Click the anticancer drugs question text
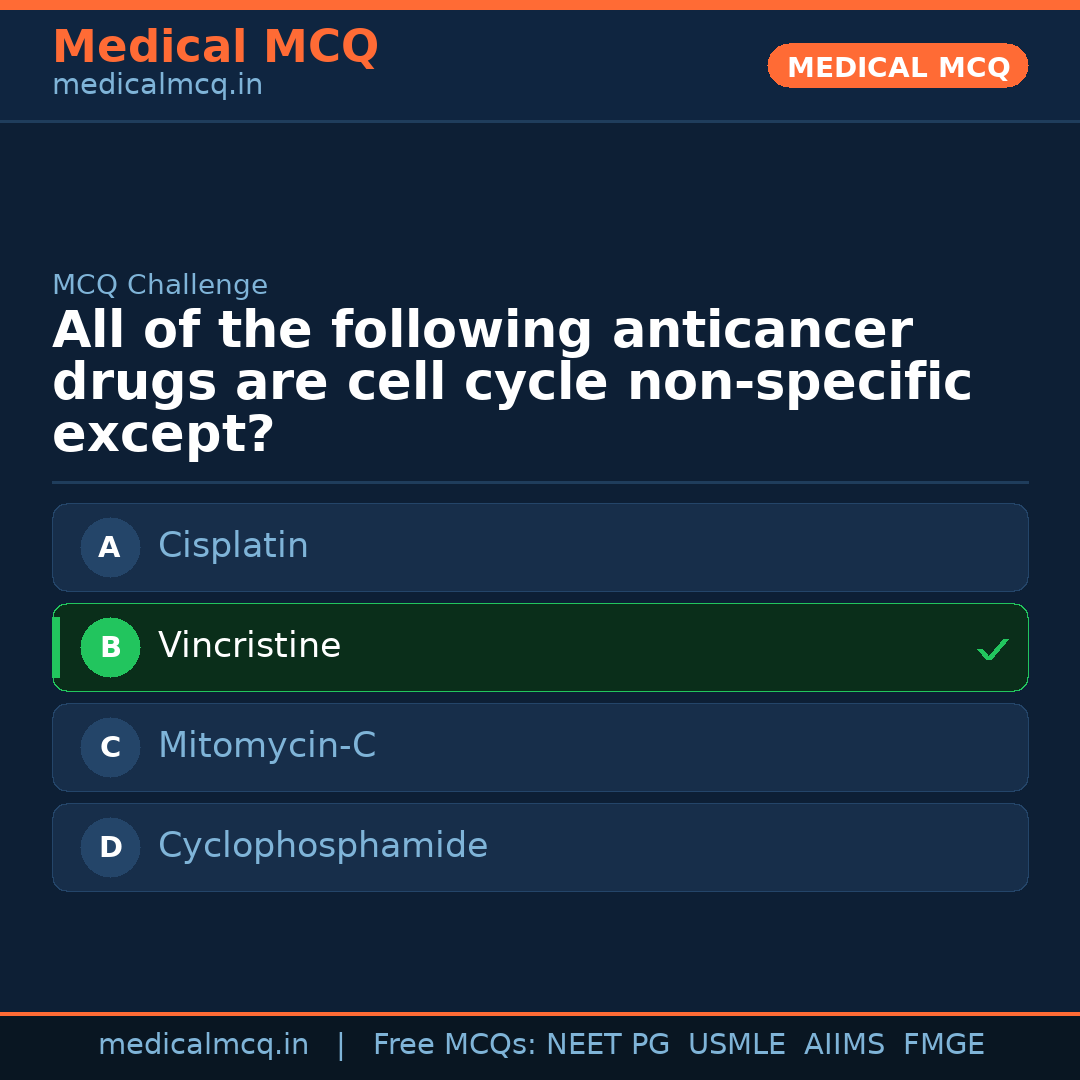This screenshot has height=1080, width=1080. coord(511,383)
